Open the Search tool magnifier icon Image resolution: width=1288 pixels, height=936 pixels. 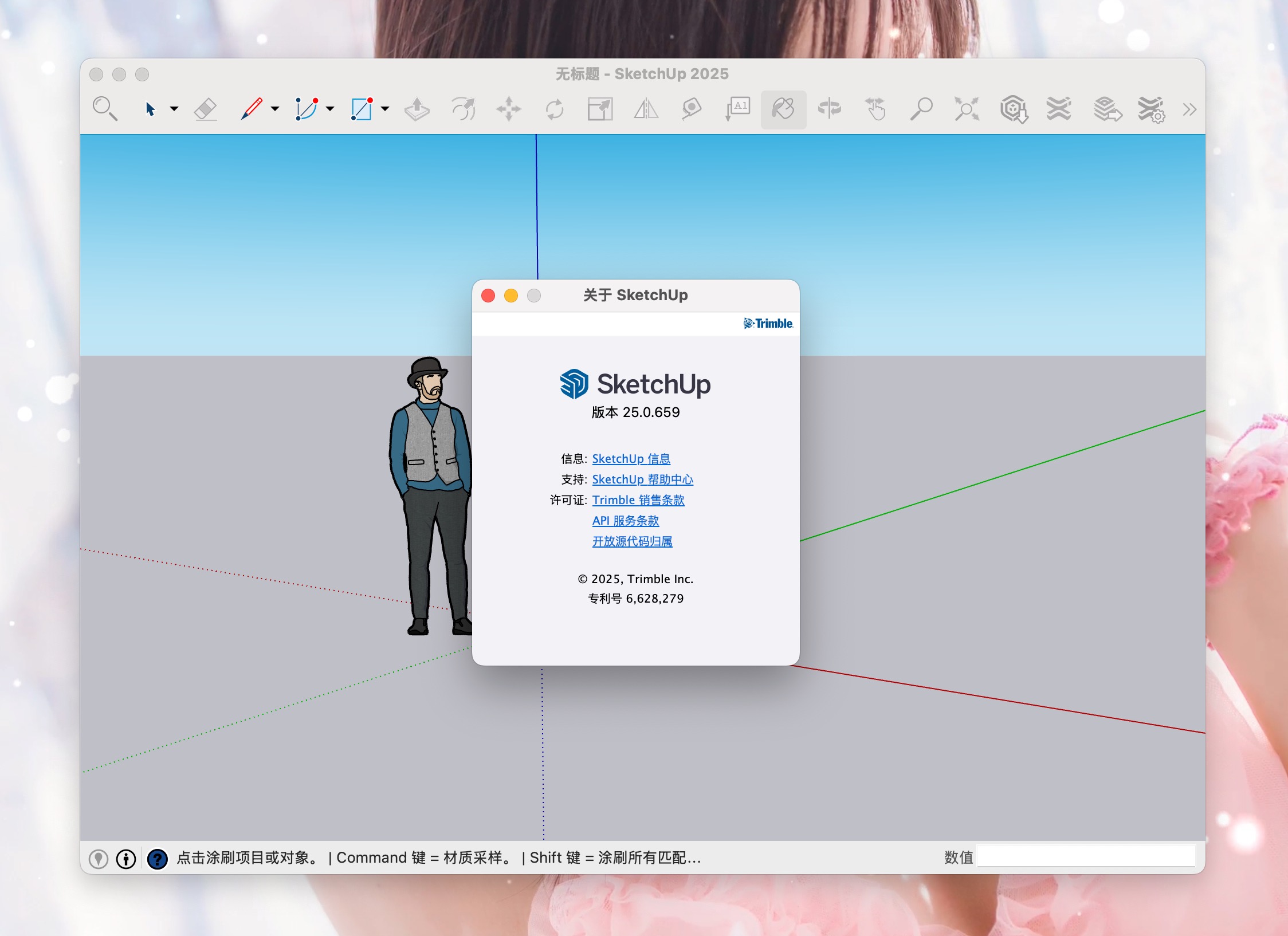[x=105, y=109]
